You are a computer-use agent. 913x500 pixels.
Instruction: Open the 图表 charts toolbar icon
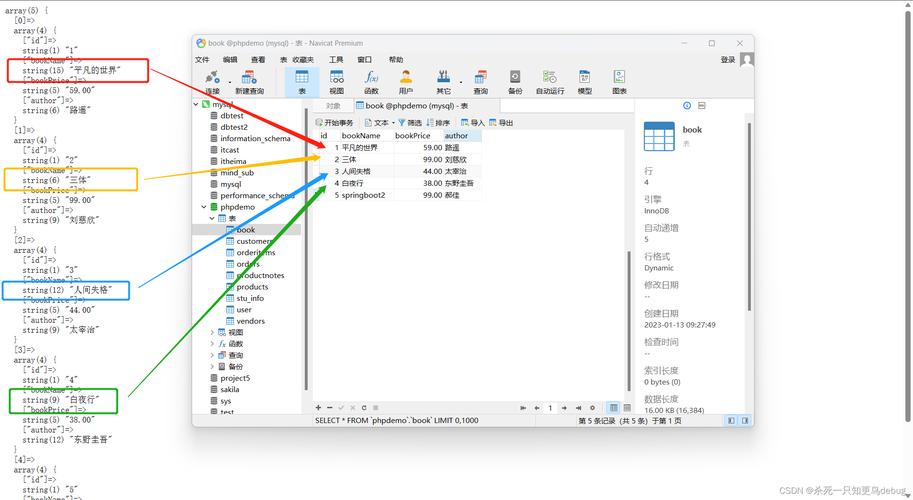[x=619, y=82]
